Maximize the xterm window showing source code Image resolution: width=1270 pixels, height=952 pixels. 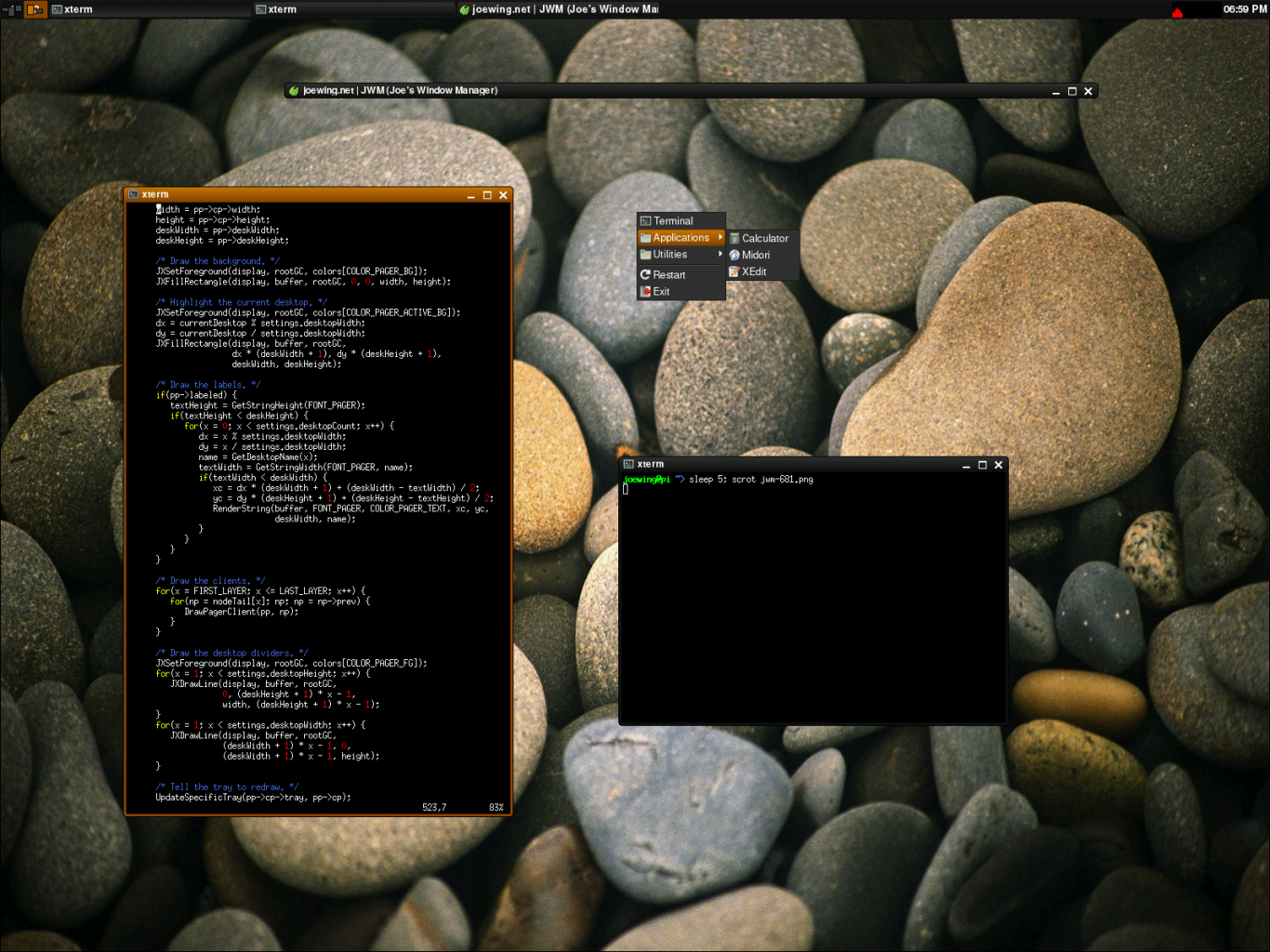tap(487, 195)
